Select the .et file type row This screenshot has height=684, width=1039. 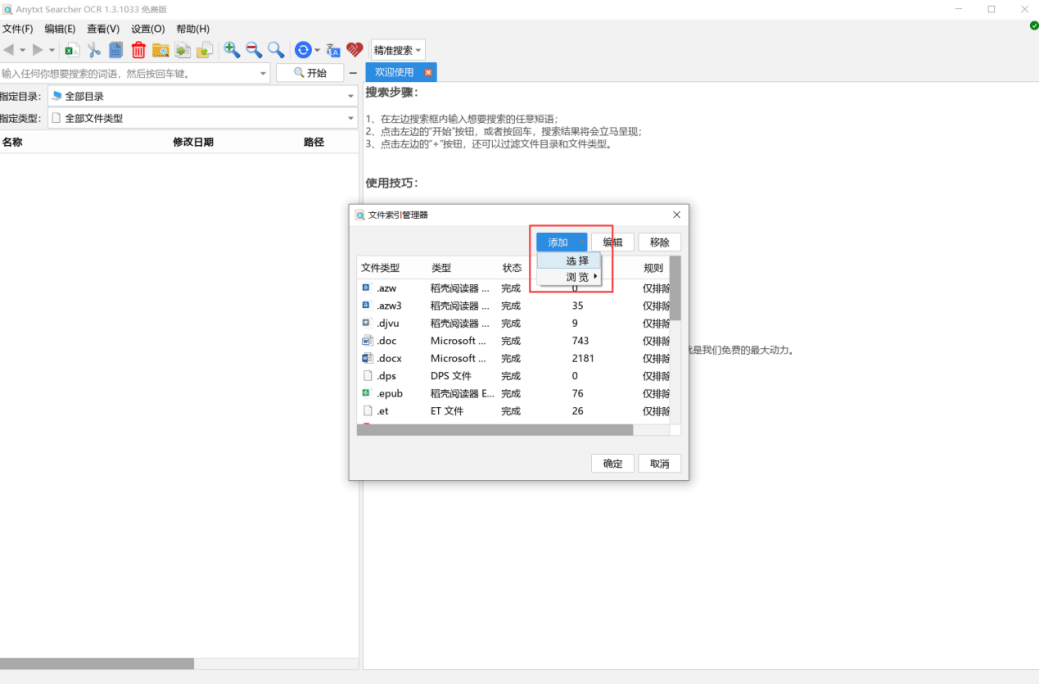coord(514,411)
